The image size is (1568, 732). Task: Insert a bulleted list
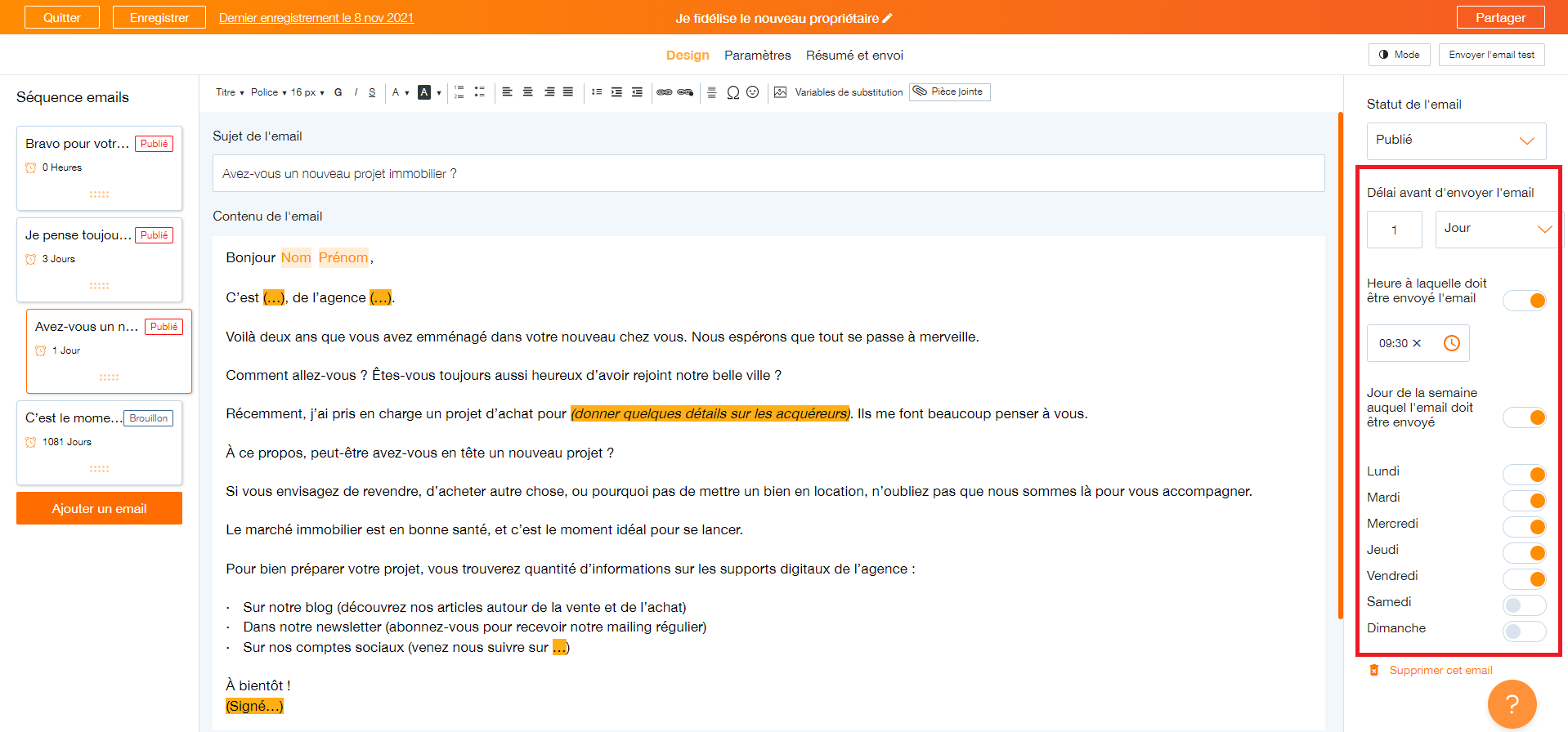[x=480, y=92]
